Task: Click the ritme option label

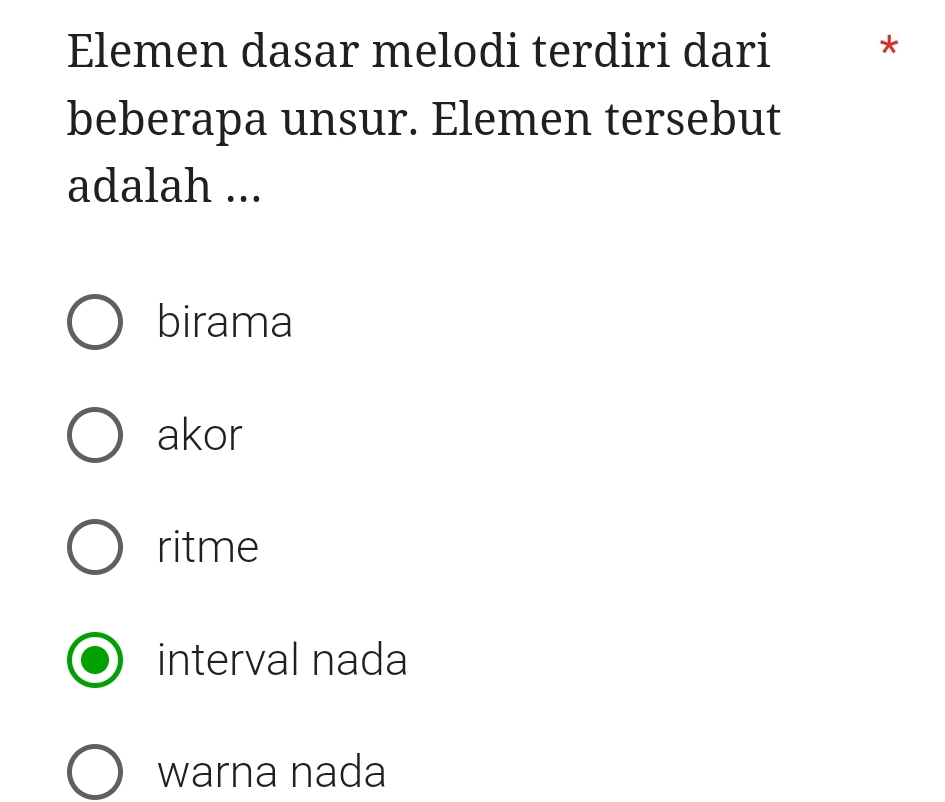Action: [207, 546]
